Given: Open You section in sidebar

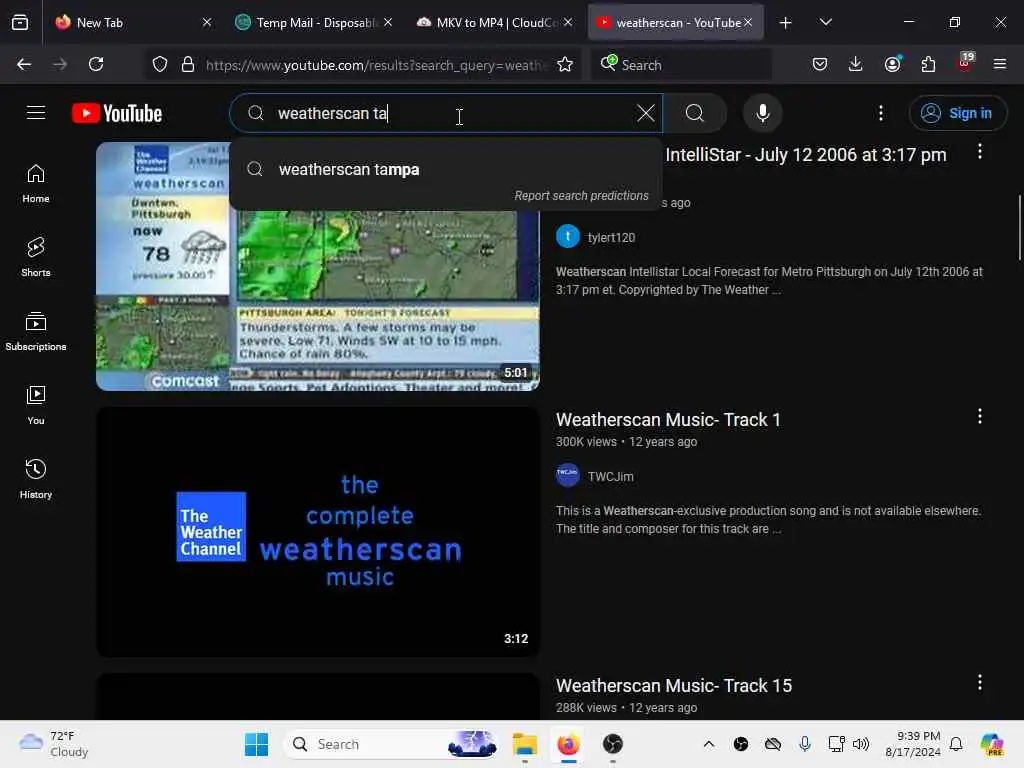Looking at the screenshot, I should point(36,406).
